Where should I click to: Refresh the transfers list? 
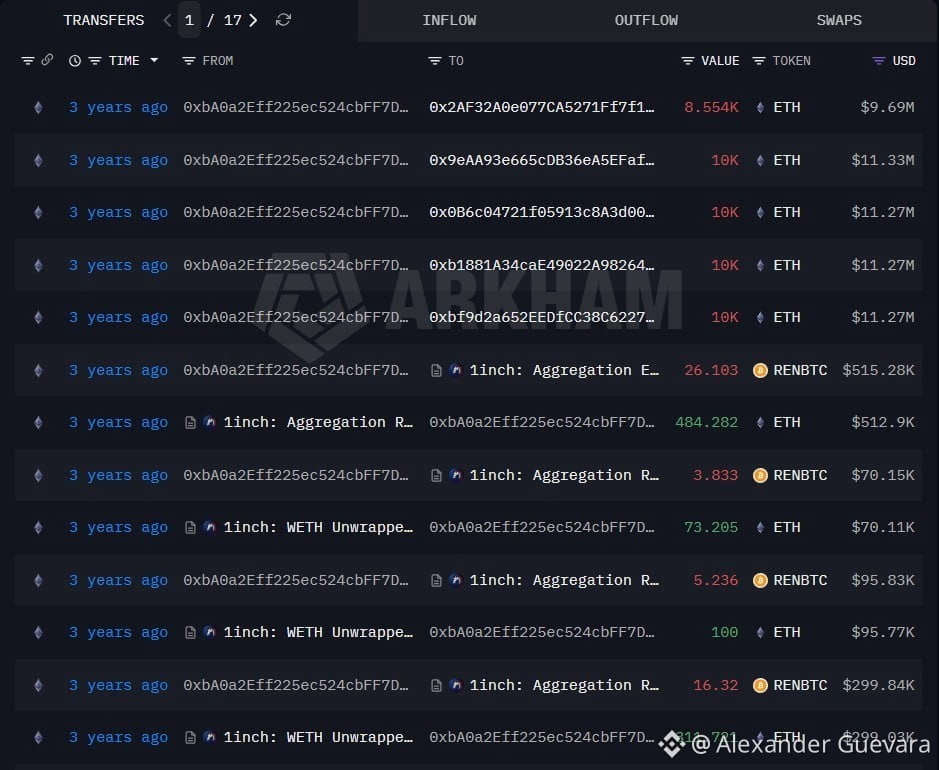283,20
